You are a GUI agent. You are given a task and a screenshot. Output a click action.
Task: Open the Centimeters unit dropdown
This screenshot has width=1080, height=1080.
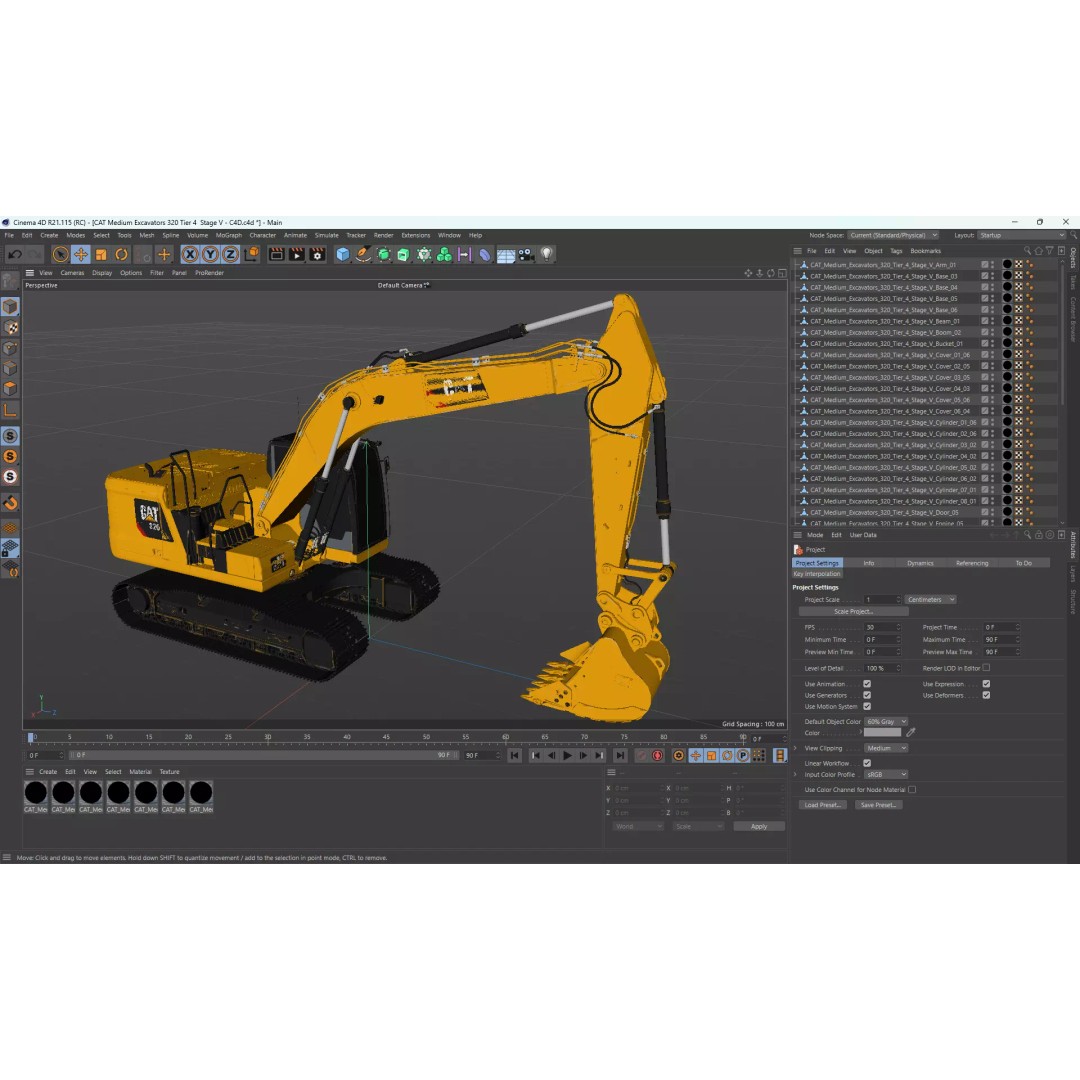[931, 600]
